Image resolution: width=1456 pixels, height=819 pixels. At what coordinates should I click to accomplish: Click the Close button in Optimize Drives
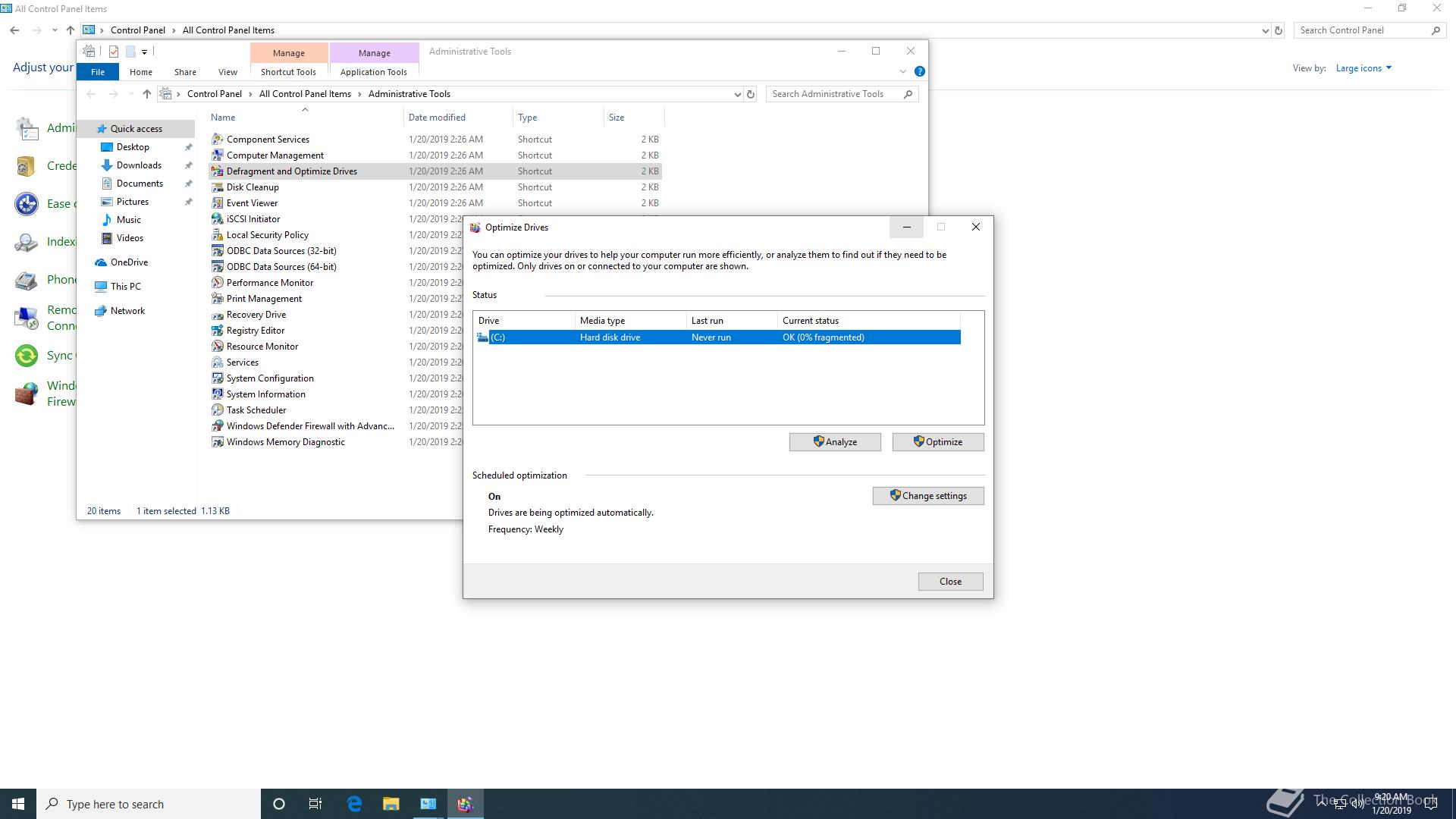click(950, 582)
